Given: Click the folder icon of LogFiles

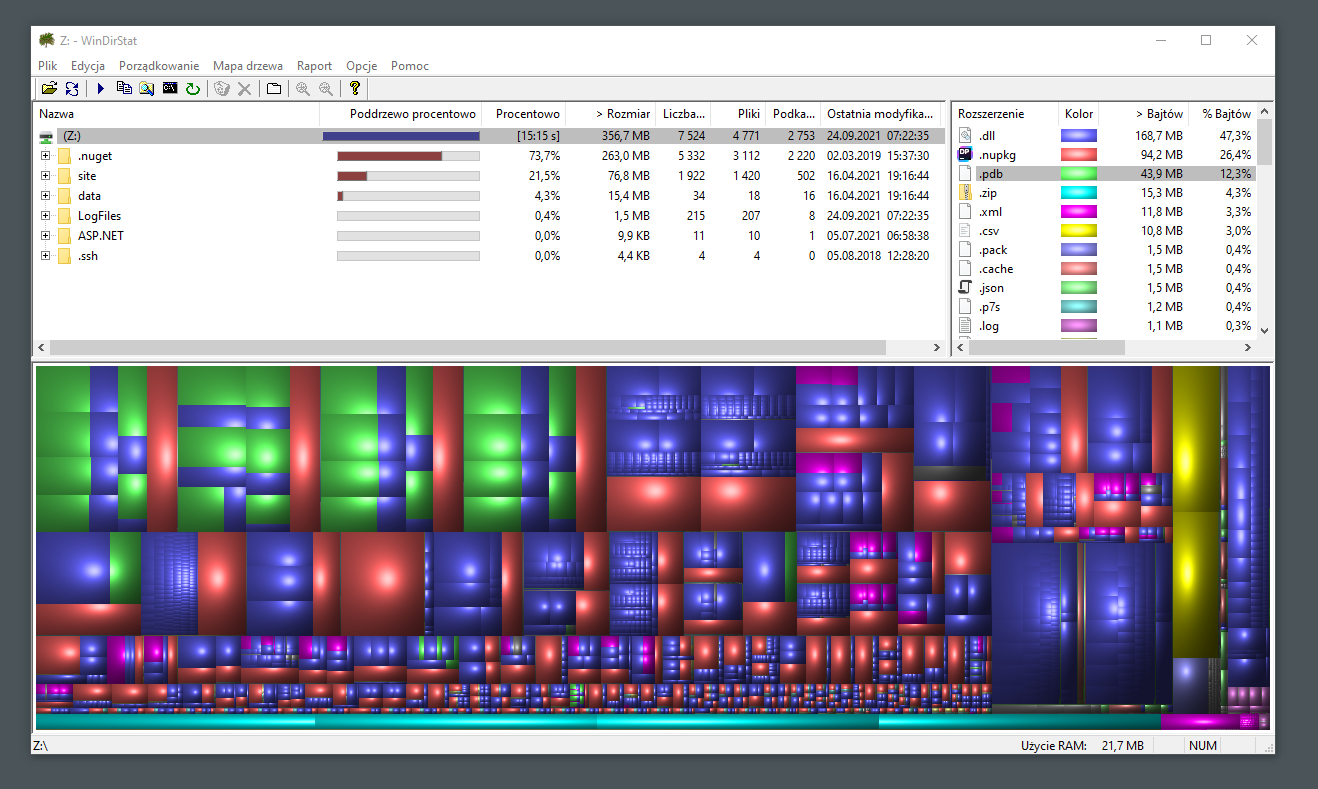Looking at the screenshot, I should 65,216.
